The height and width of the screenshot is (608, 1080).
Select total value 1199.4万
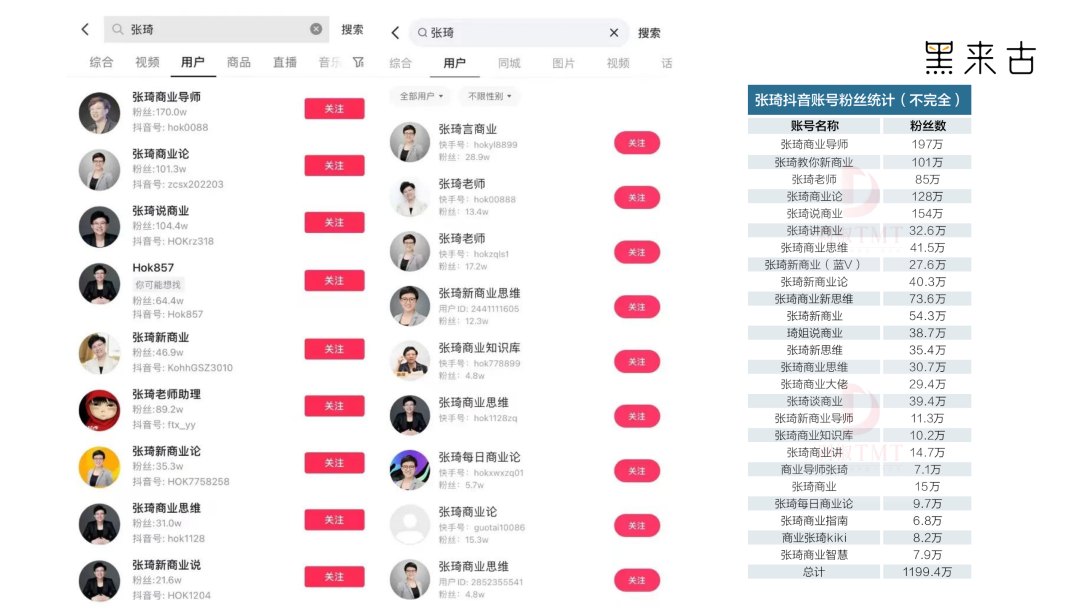927,572
